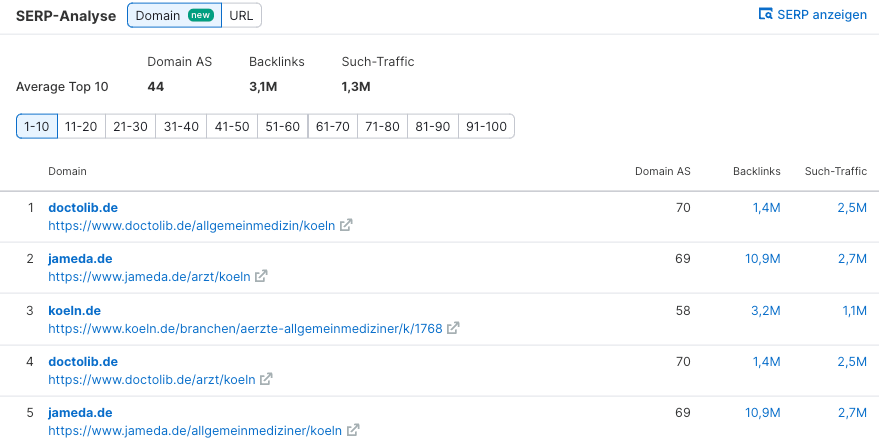Select results range 91-100

pos(486,126)
